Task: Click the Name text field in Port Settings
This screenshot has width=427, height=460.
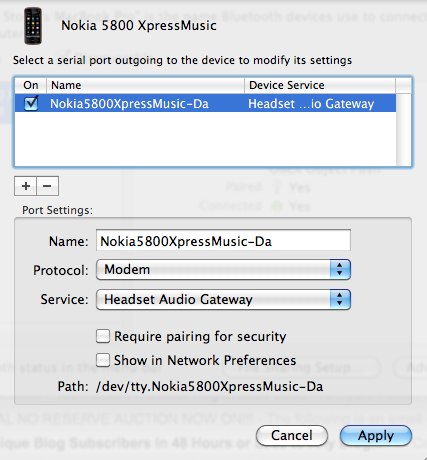Action: coord(223,240)
